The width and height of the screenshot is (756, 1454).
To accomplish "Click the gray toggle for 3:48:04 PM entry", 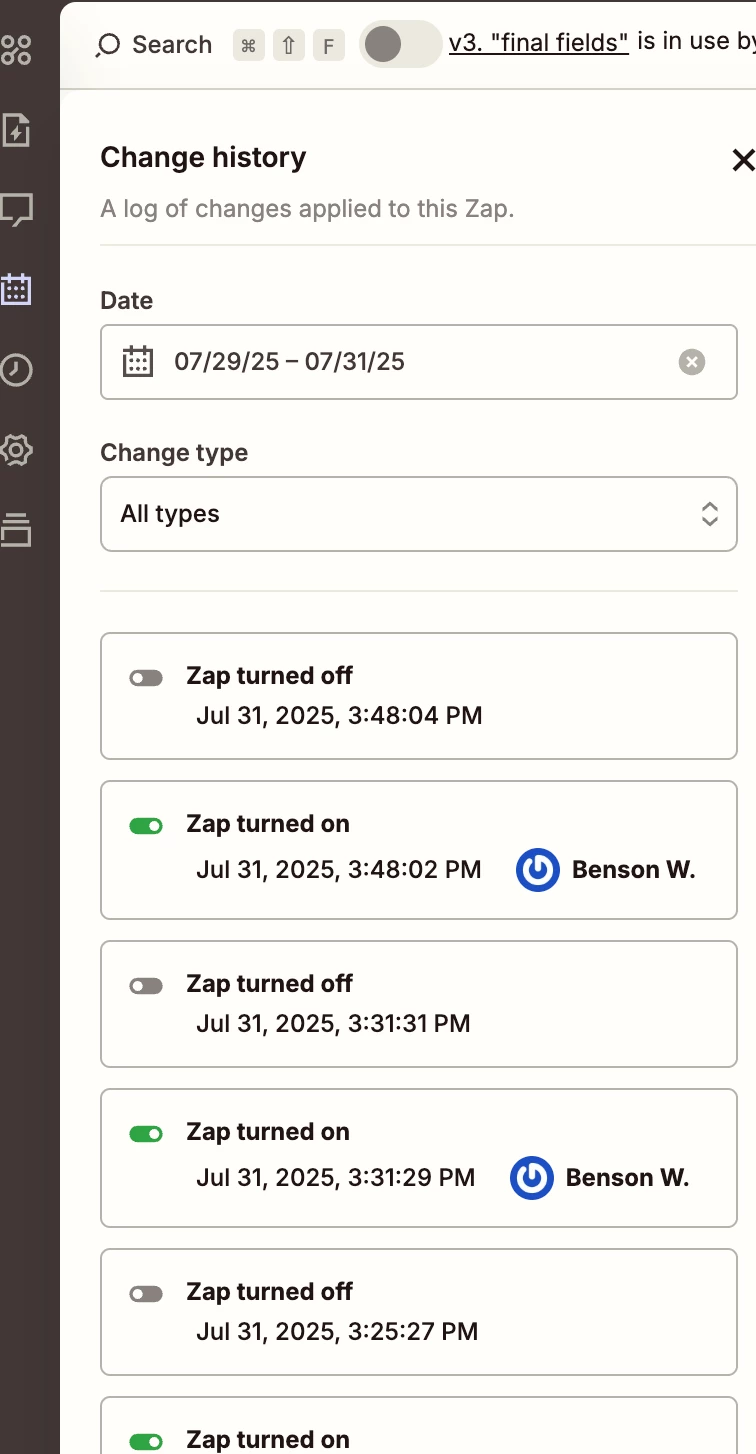I will 146,678.
